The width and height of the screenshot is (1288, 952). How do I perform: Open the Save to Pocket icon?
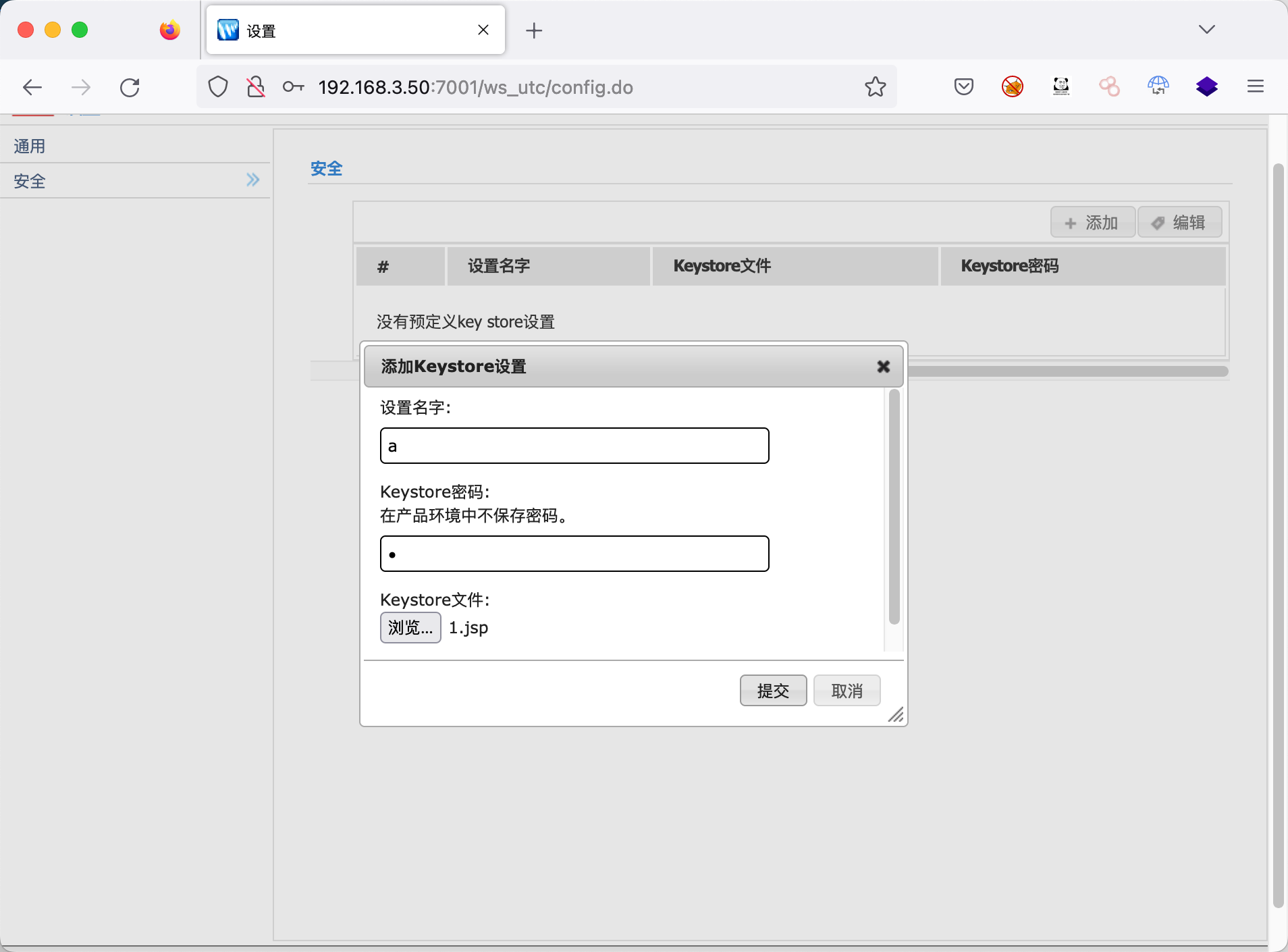point(963,87)
